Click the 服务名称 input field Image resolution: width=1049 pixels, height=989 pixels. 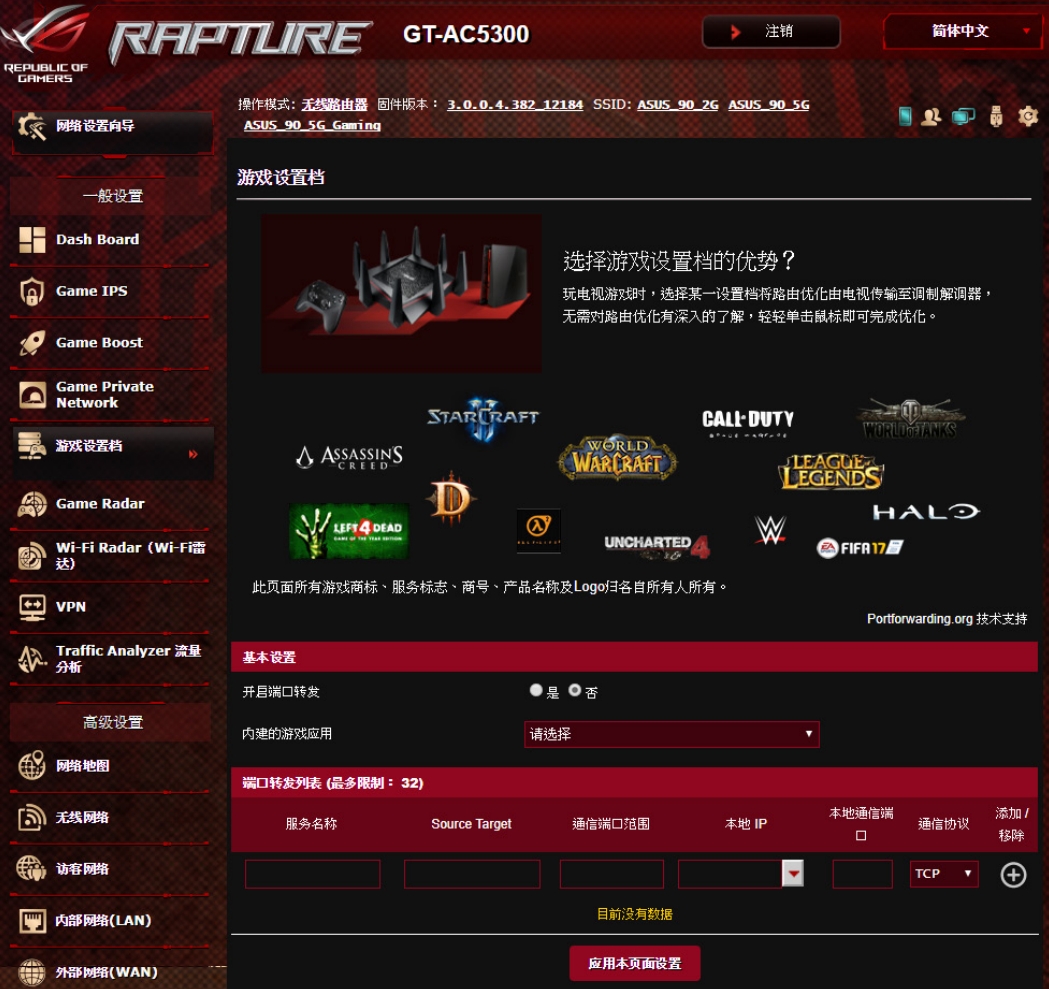pyautogui.click(x=312, y=875)
